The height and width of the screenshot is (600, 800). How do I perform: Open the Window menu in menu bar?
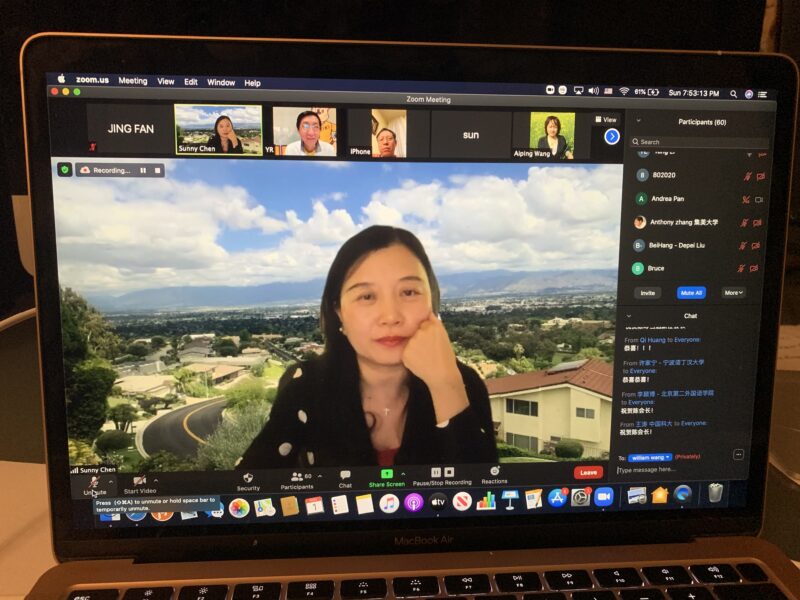click(x=221, y=82)
